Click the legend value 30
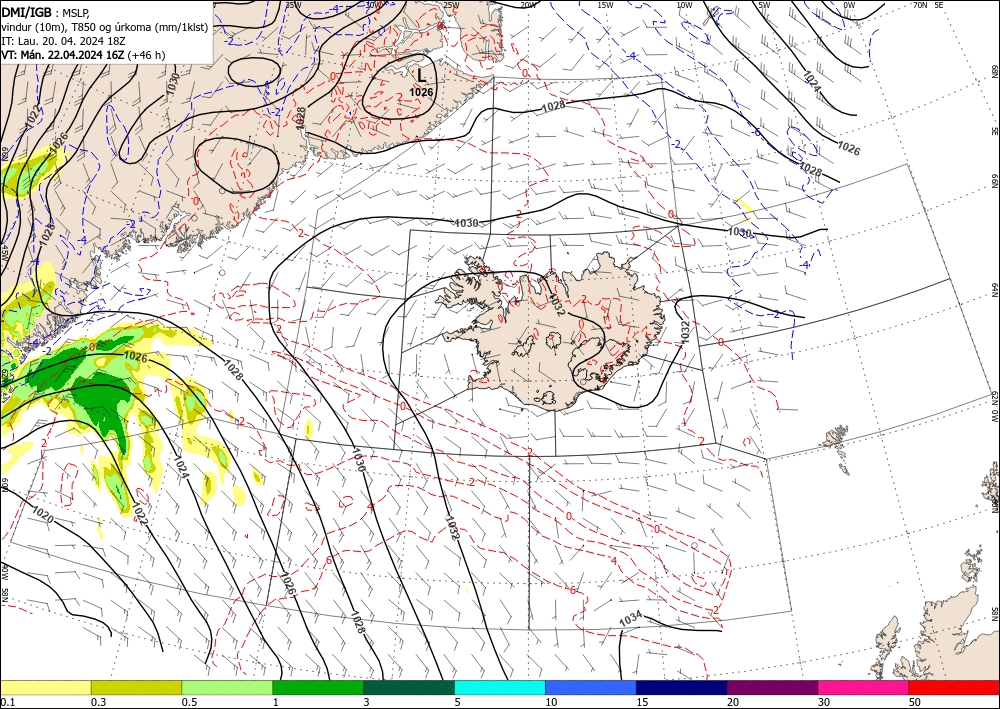1000x709 pixels. (824, 702)
